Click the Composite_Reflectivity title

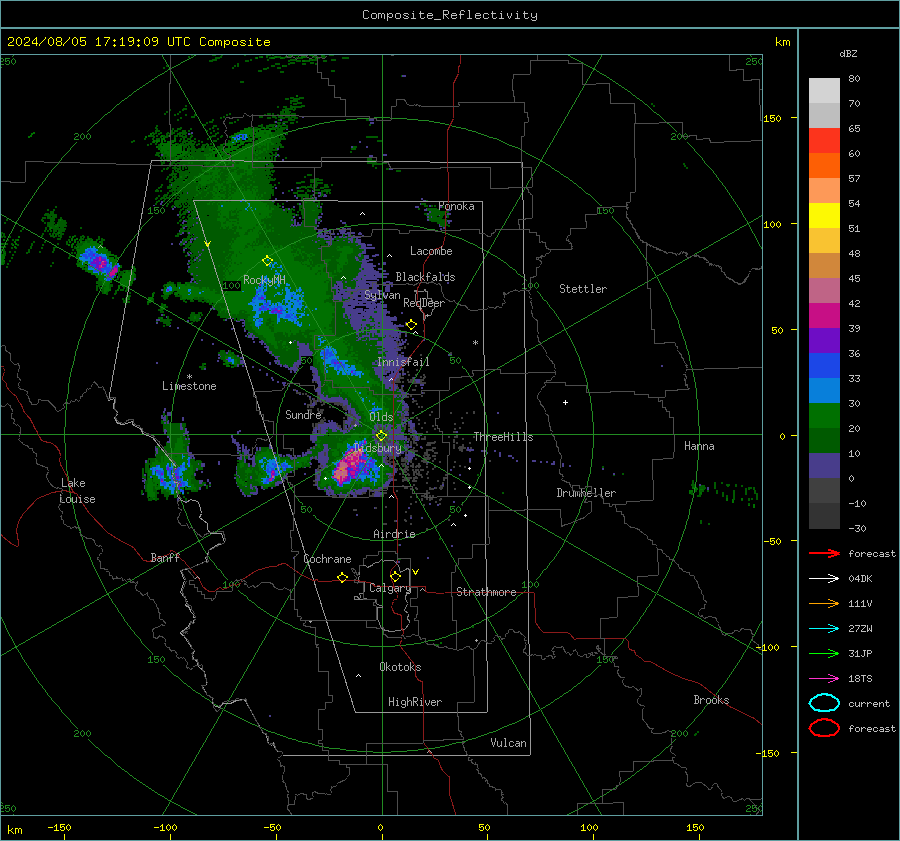point(449,15)
